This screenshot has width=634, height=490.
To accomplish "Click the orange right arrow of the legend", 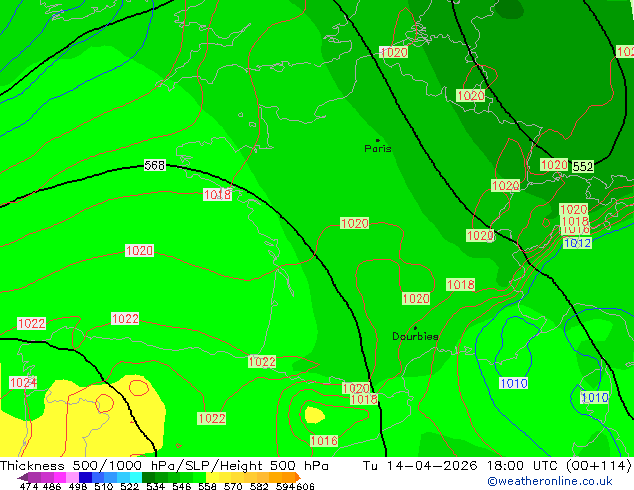I will point(298,477).
